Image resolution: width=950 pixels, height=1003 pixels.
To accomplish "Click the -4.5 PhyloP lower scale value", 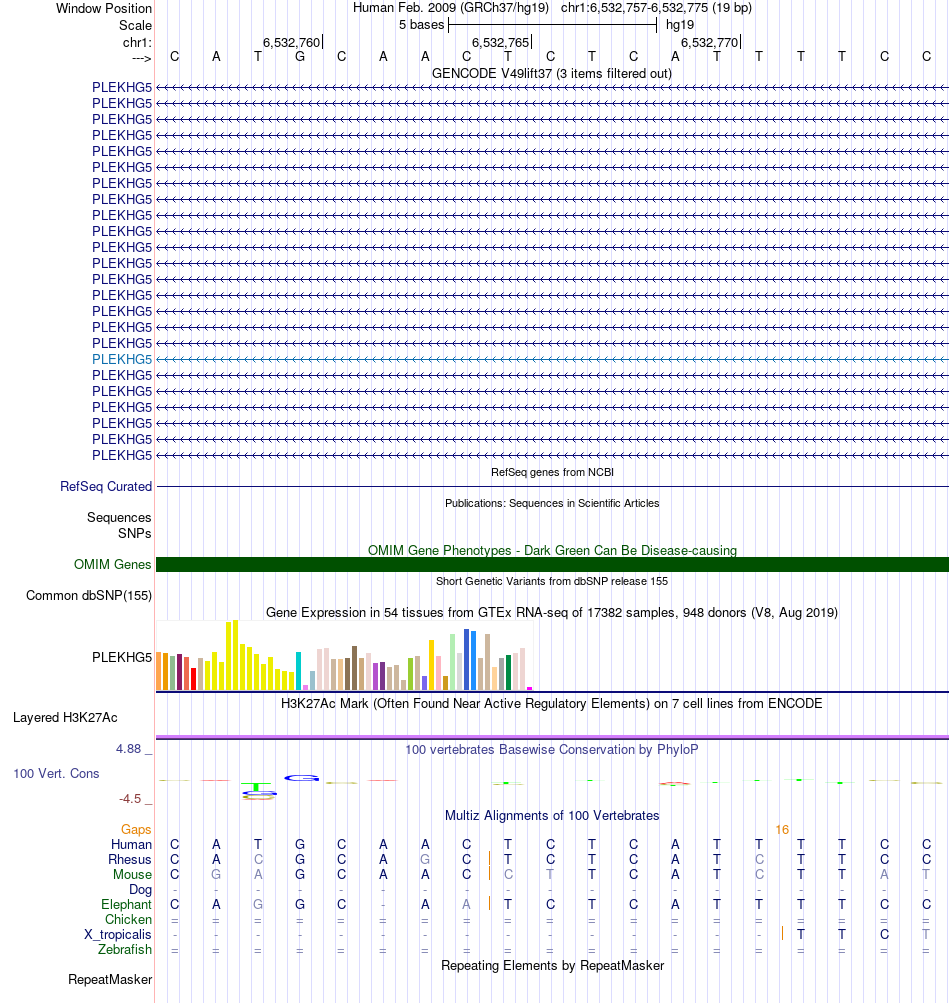I will pyautogui.click(x=130, y=799).
